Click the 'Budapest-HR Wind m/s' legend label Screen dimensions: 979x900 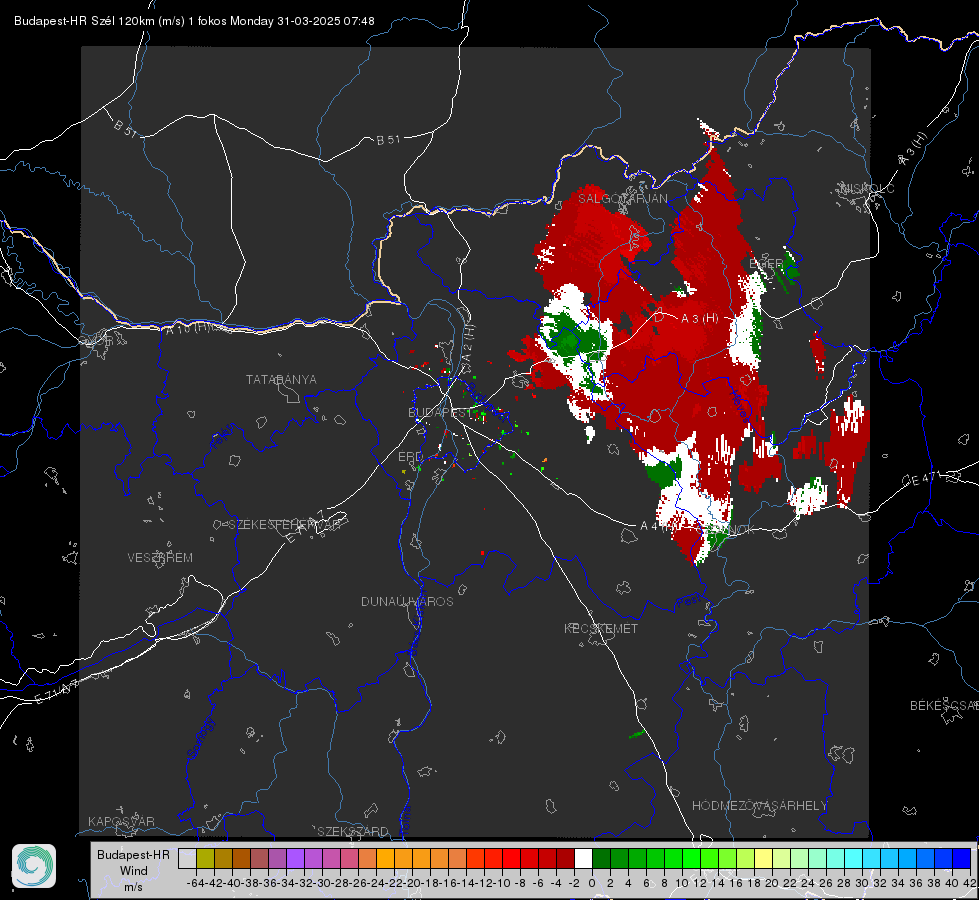click(x=134, y=870)
